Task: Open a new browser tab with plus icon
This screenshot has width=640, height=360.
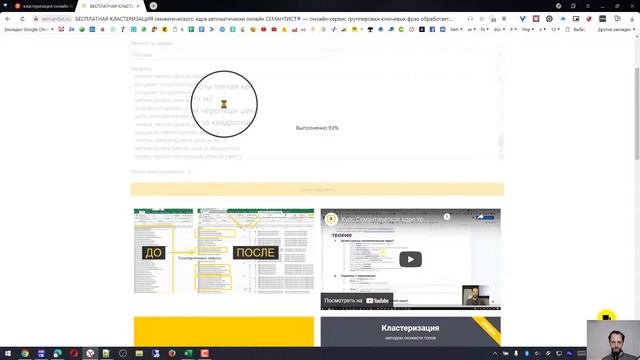Action: [153, 6]
